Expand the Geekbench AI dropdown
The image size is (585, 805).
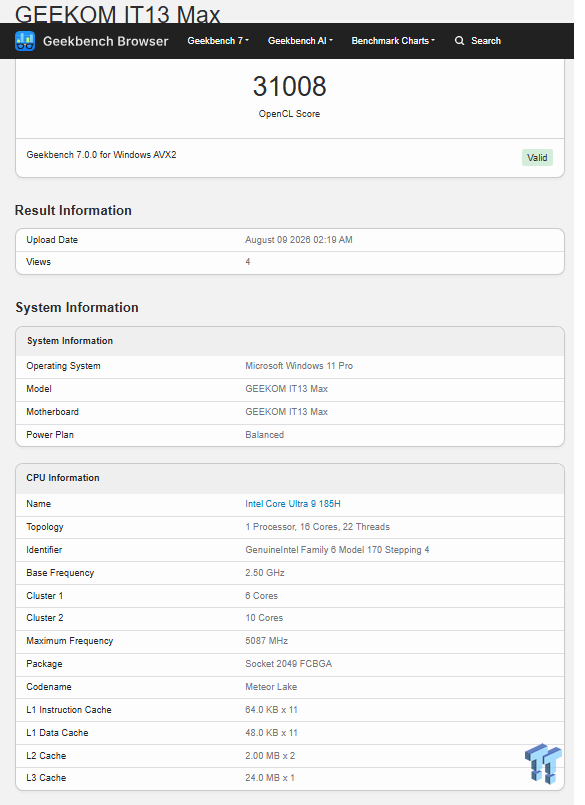point(300,41)
